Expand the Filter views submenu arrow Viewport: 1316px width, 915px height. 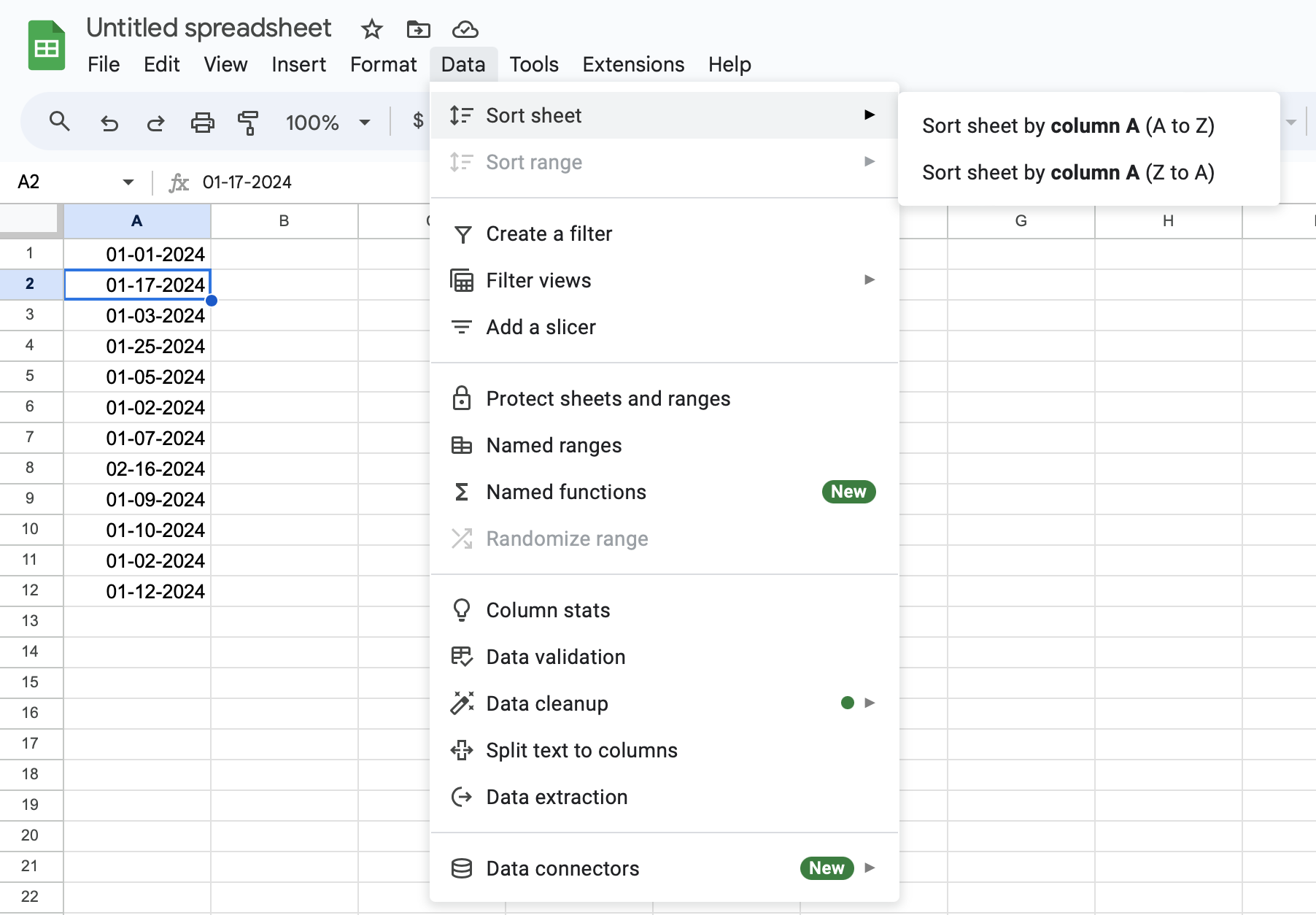[870, 279]
